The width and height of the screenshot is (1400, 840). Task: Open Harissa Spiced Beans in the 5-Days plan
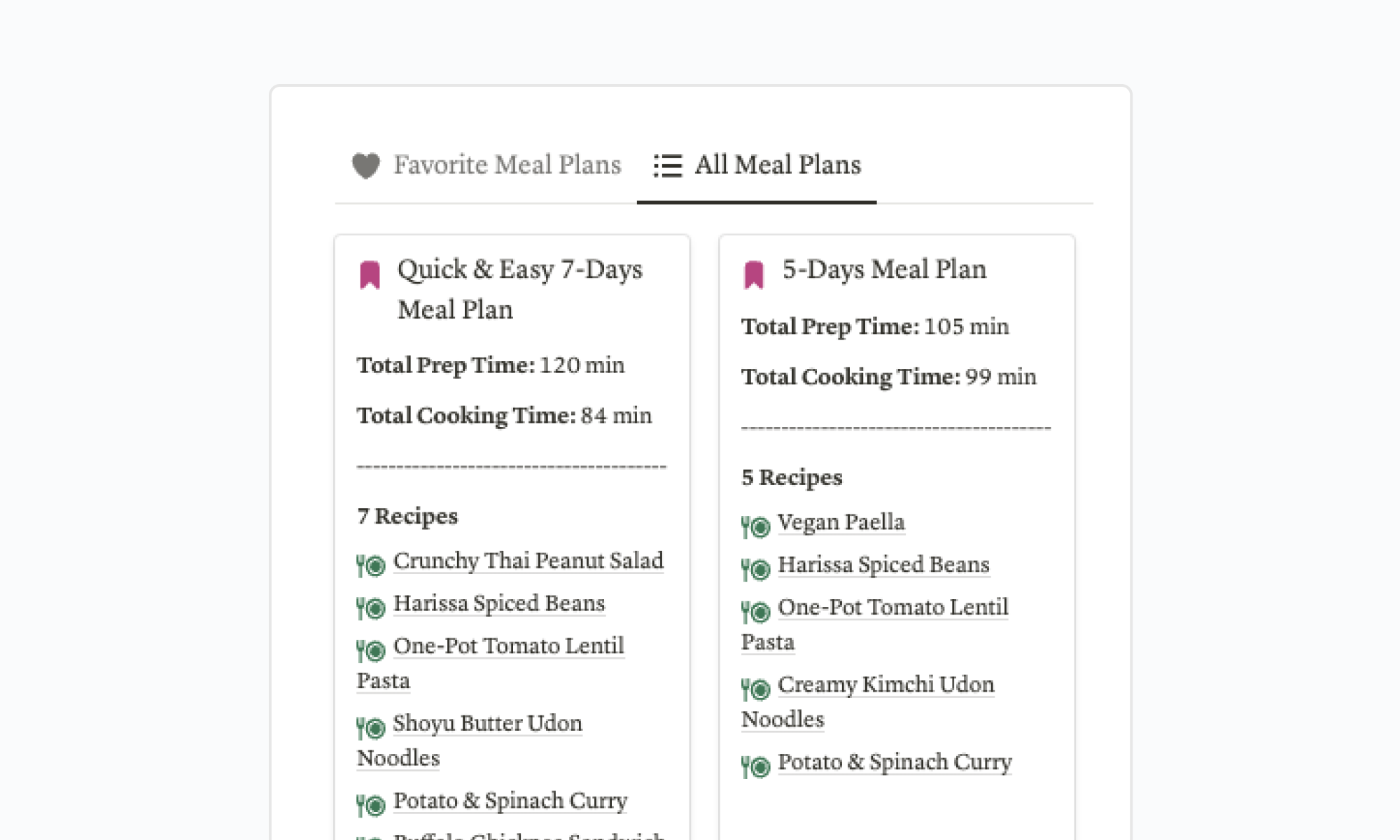[x=883, y=565]
